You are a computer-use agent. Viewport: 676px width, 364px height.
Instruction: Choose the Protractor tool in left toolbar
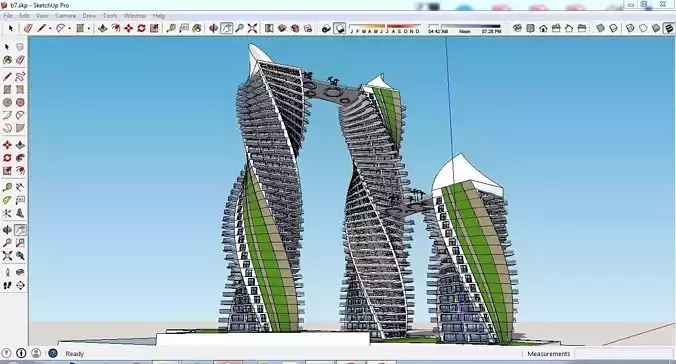(x=7, y=200)
